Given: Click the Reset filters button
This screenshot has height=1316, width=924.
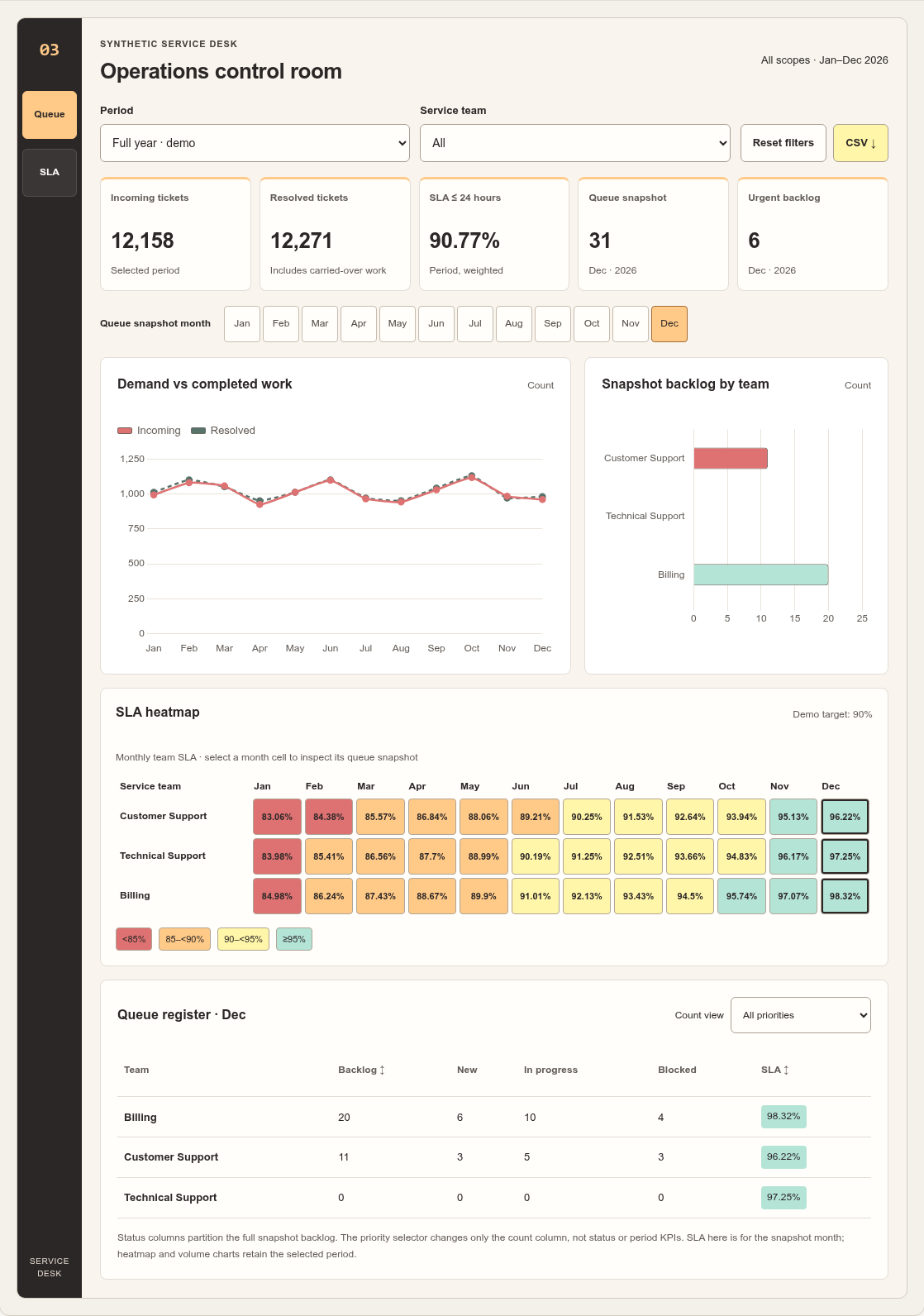Looking at the screenshot, I should pyautogui.click(x=783, y=143).
